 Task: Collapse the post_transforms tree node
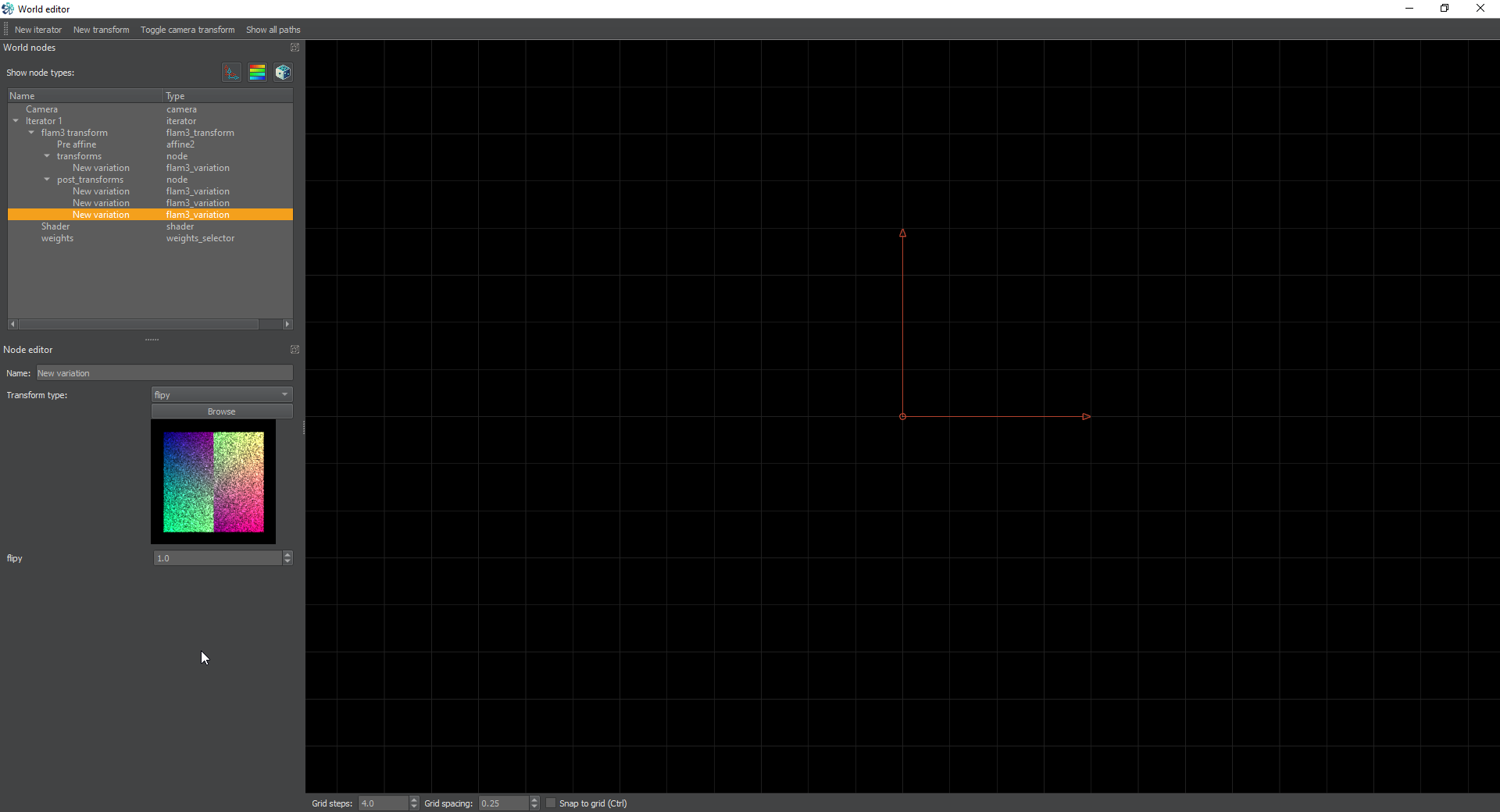(x=47, y=180)
